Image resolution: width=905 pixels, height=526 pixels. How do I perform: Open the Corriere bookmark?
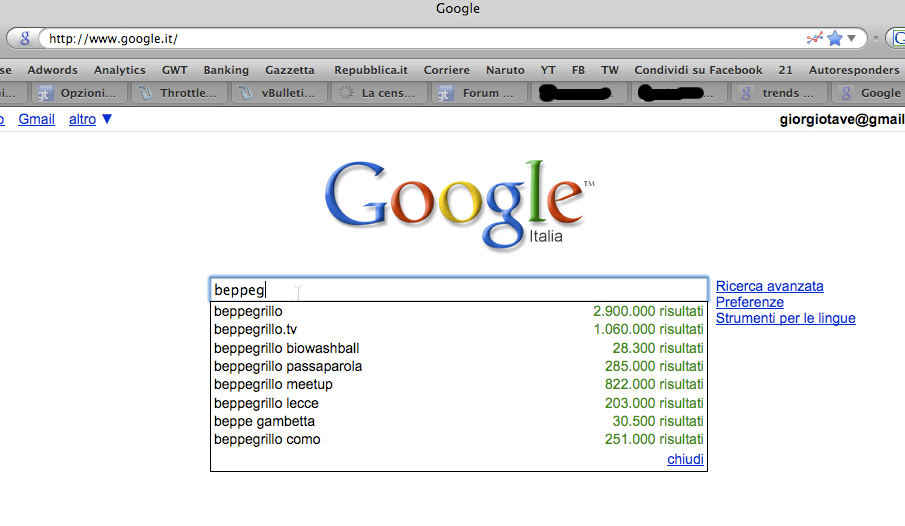coord(447,70)
